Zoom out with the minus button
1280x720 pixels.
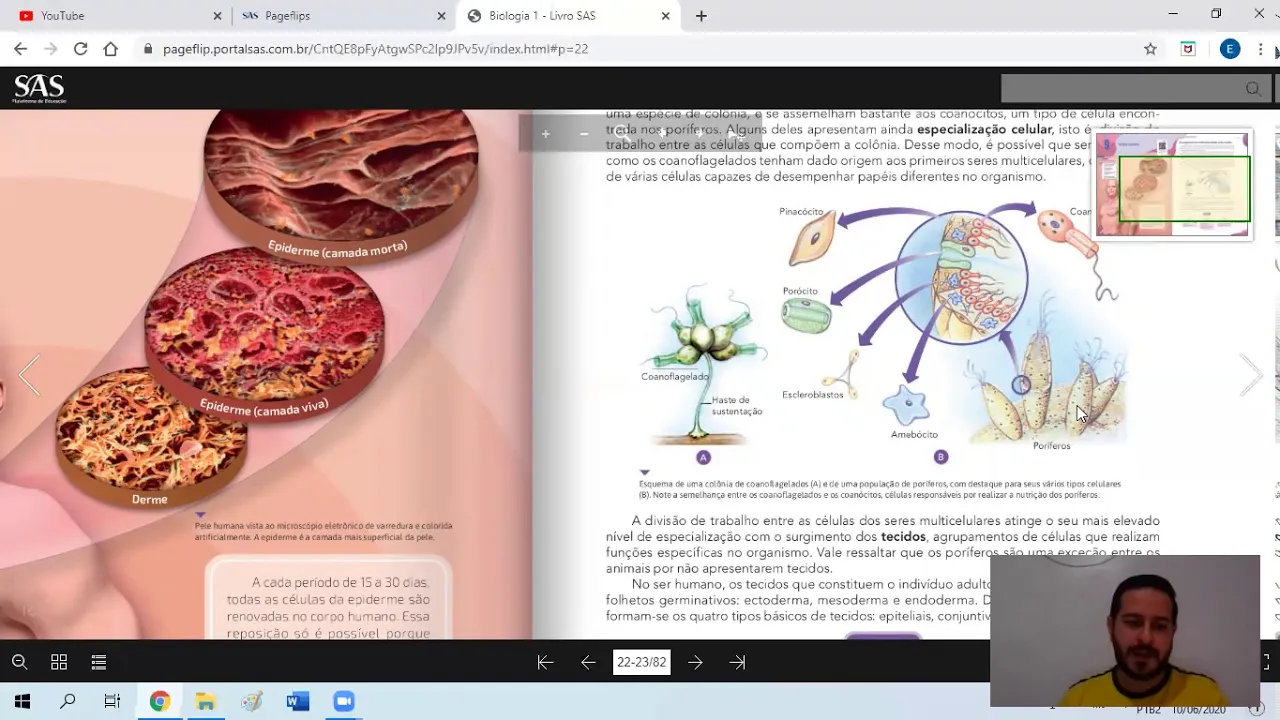coord(584,134)
